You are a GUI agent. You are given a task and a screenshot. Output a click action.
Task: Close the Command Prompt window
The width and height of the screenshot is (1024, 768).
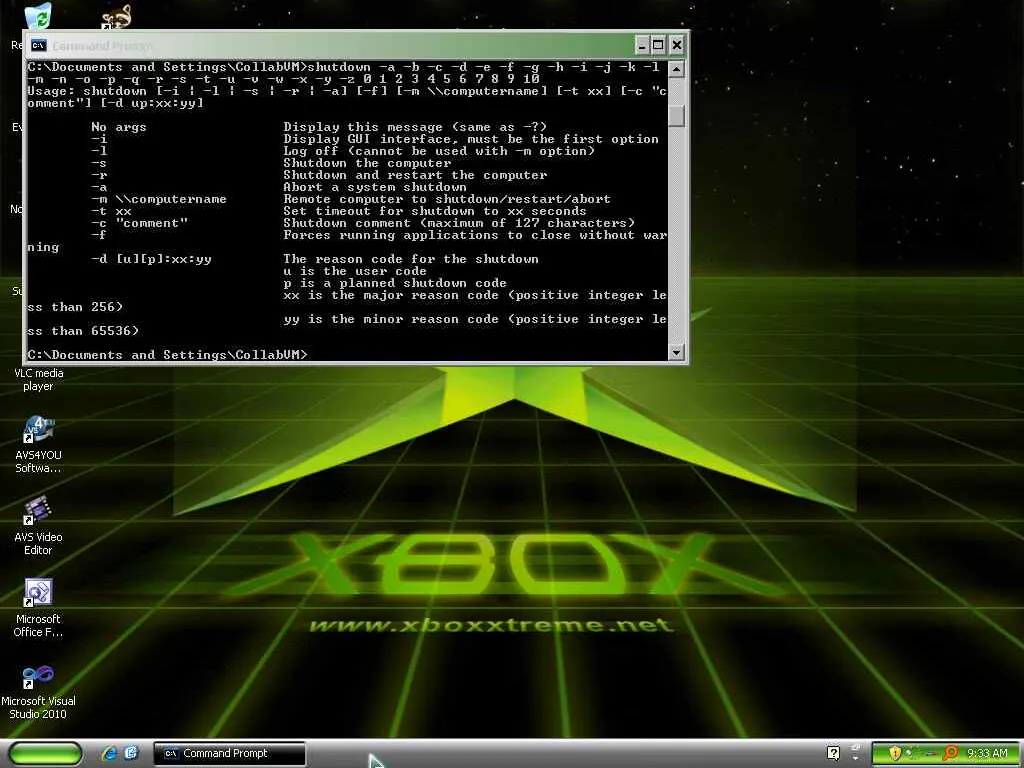point(677,45)
